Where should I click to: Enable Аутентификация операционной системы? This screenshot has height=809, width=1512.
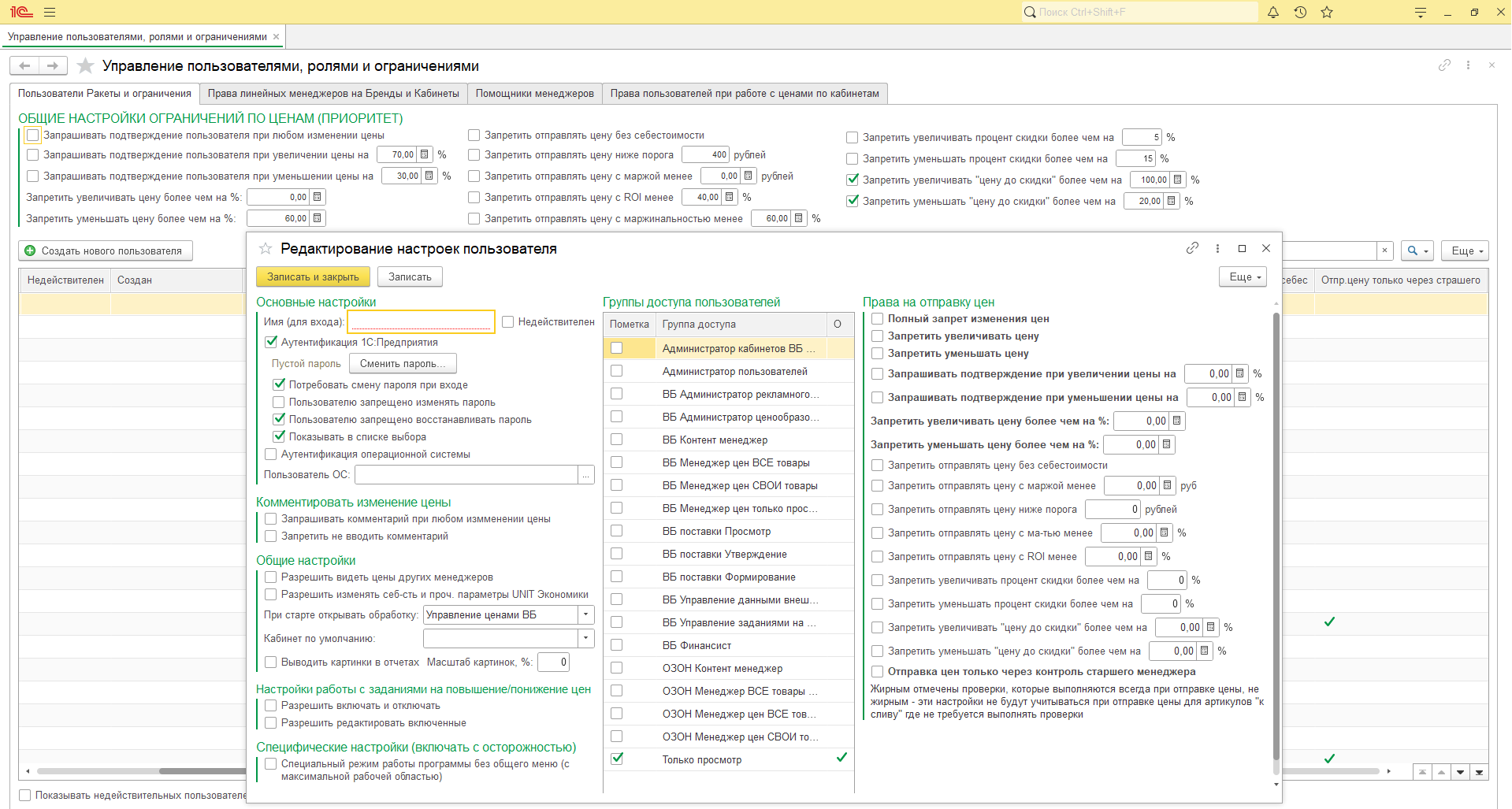click(271, 454)
